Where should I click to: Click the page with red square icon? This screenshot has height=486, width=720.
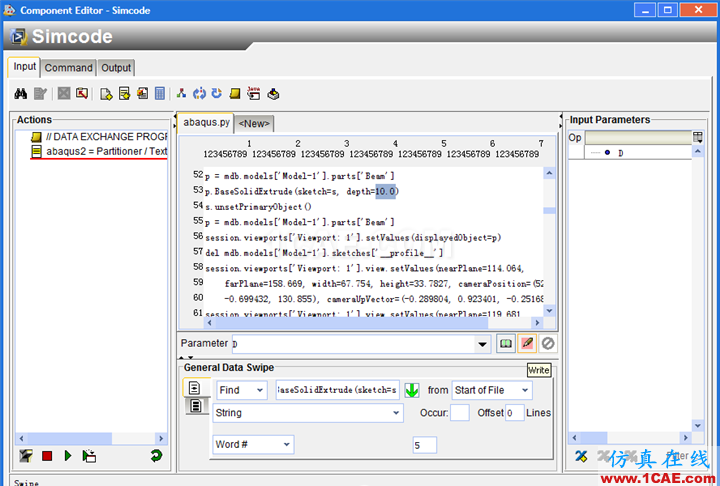click(142, 94)
